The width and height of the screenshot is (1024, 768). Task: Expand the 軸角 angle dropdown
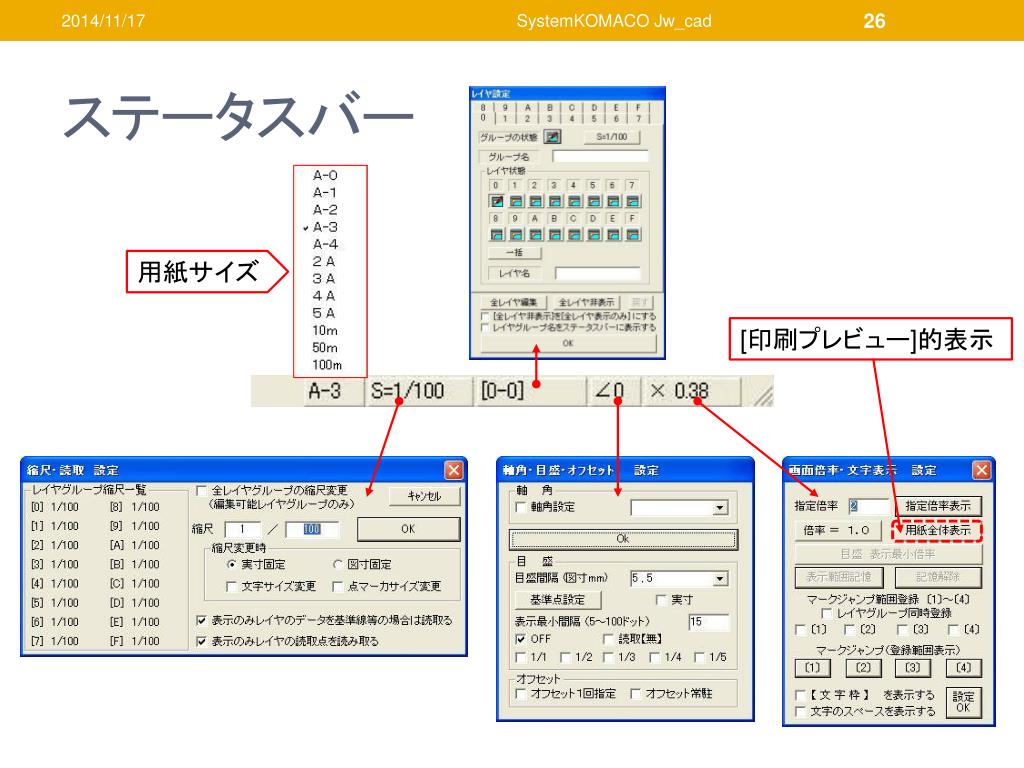tap(720, 509)
